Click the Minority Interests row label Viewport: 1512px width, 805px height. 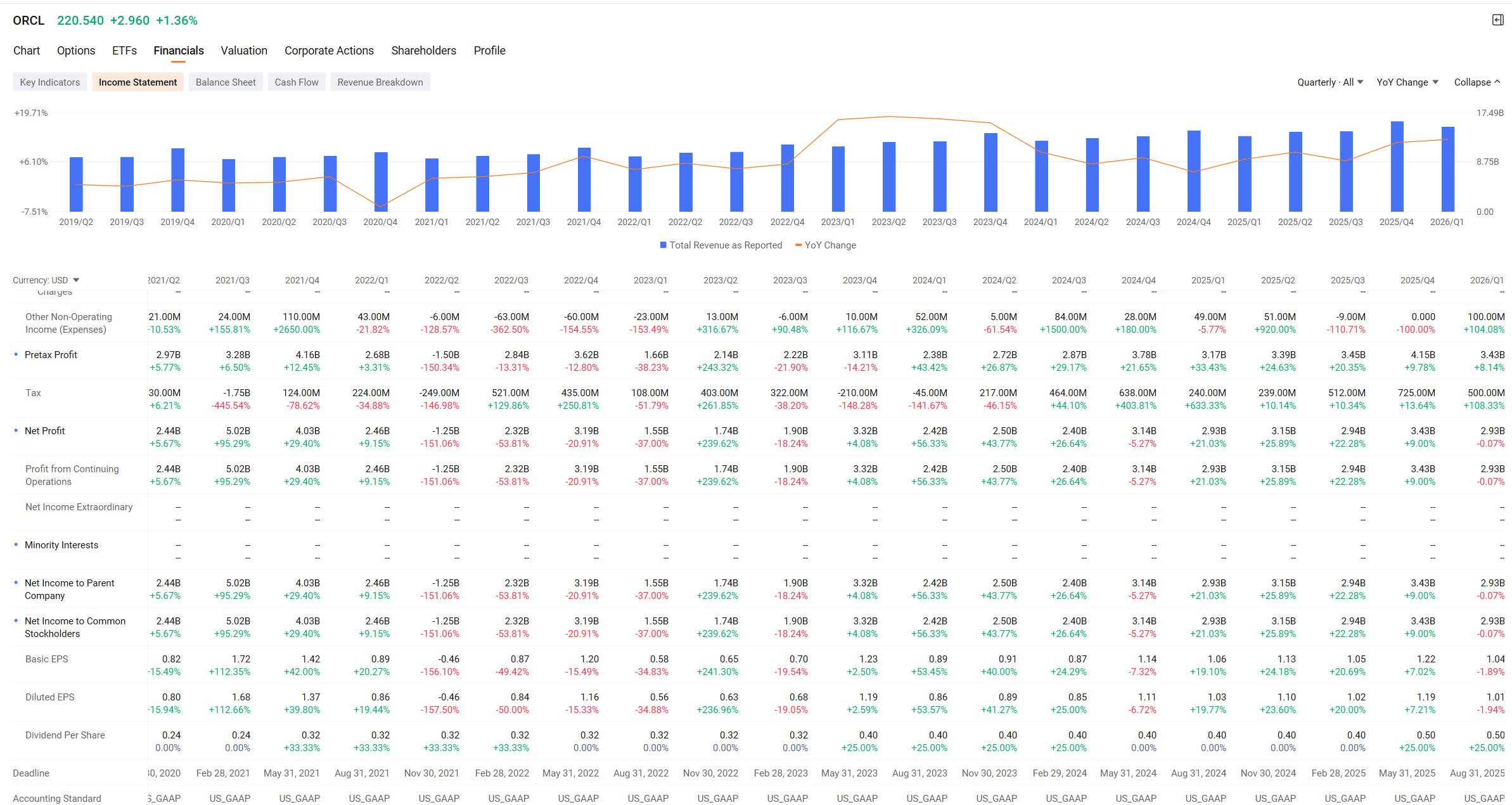tap(61, 545)
